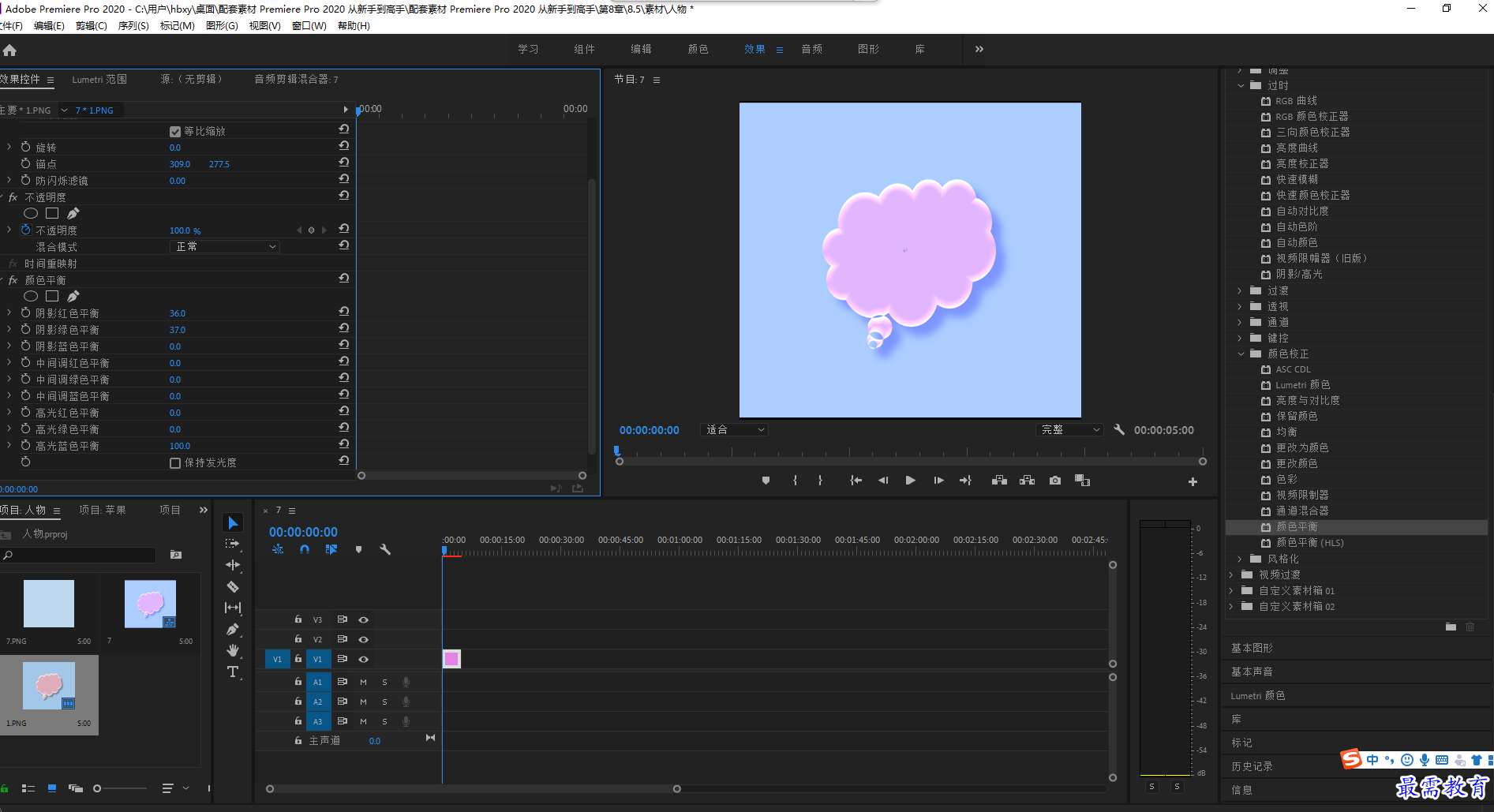This screenshot has height=812, width=1494.
Task: Click Export Frame camera icon
Action: 1055,481
